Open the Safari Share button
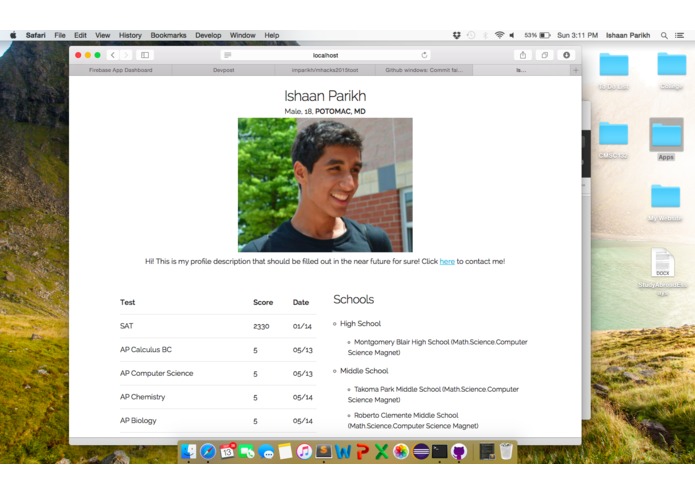 tap(523, 55)
